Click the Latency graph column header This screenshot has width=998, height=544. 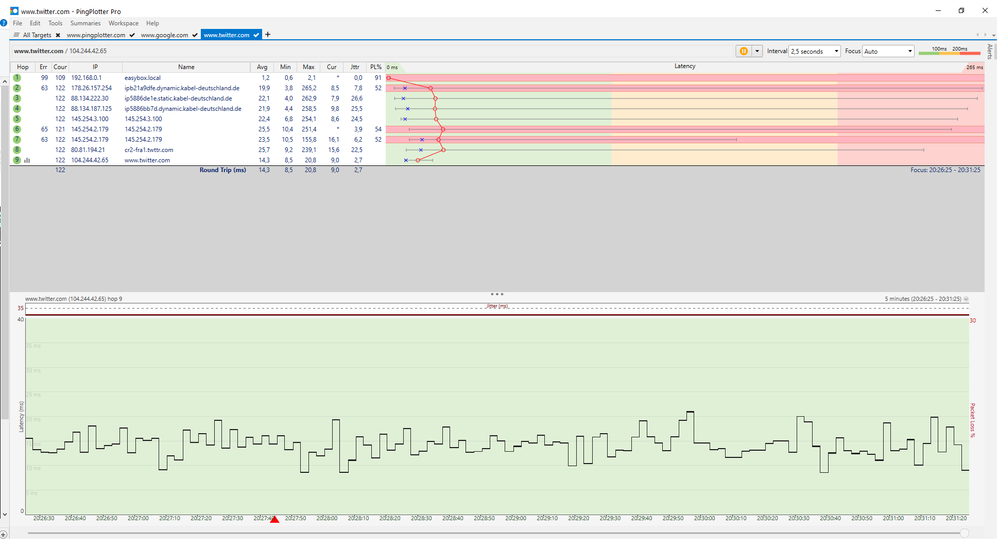coord(685,66)
